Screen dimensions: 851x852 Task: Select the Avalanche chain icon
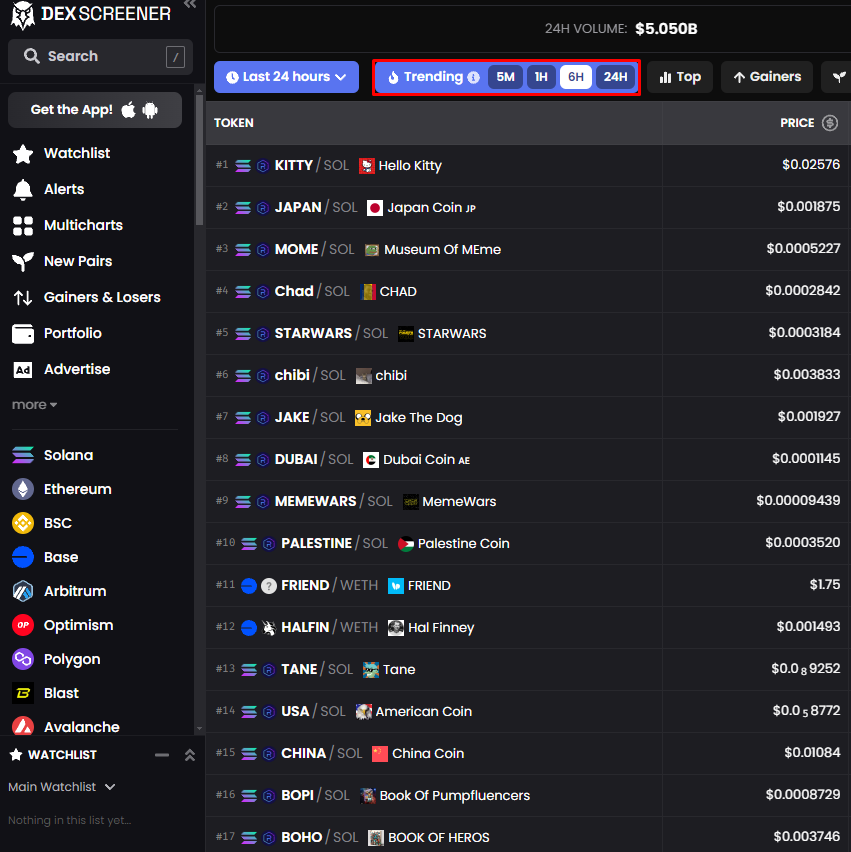[21, 727]
